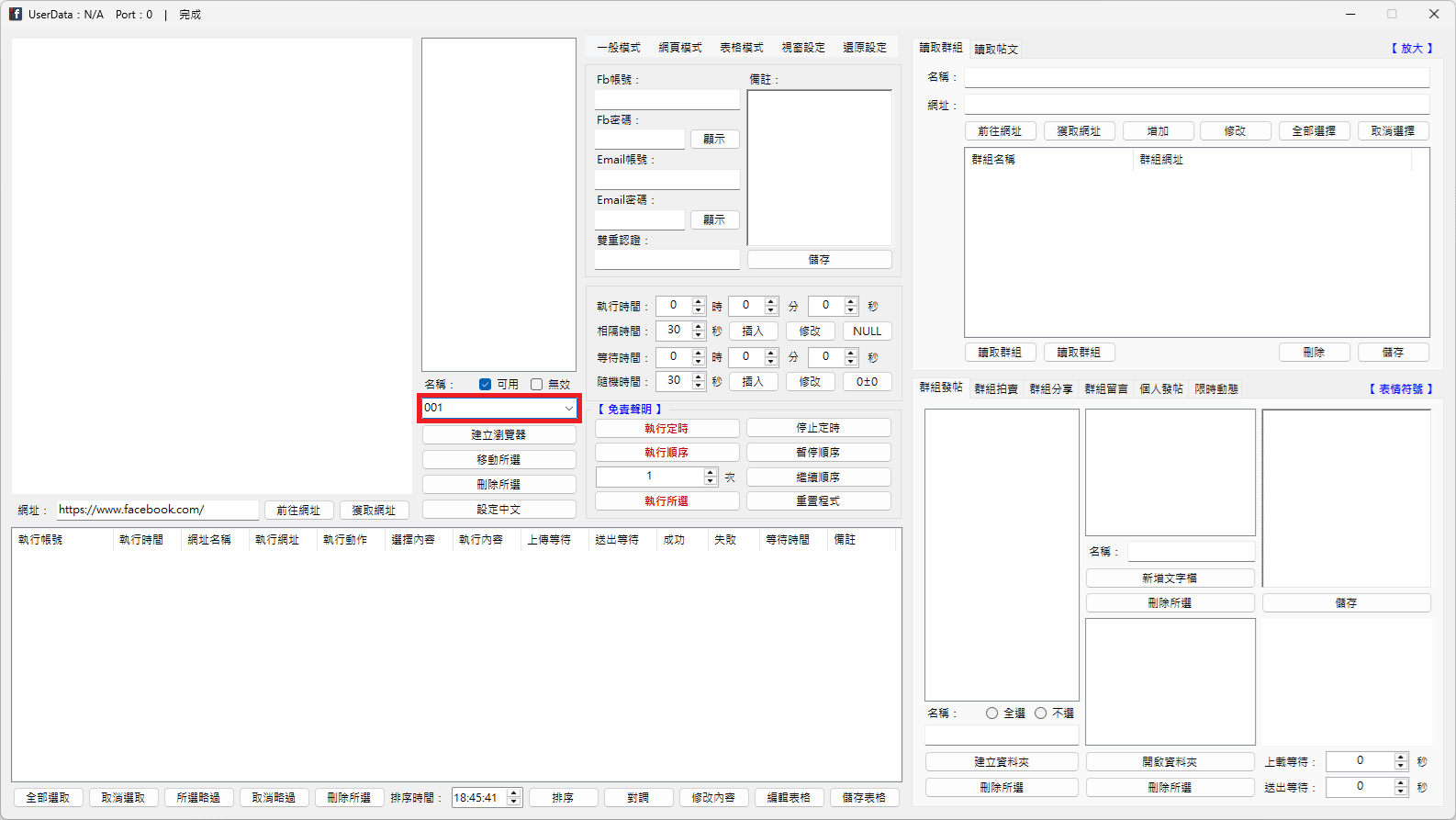The height and width of the screenshot is (820, 1456).
Task: Click the 0±0 button
Action: 867,381
